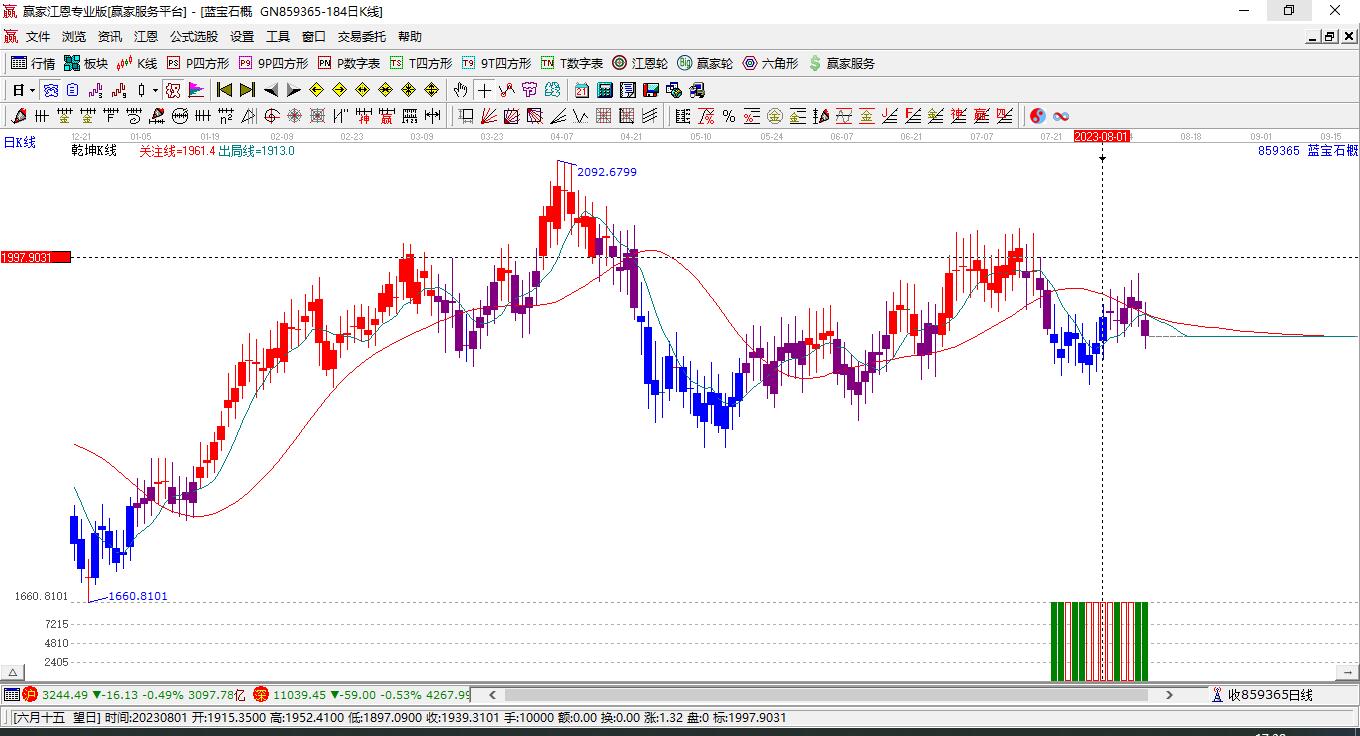Open the calendar icon in toolbar
1360x736 pixels.
point(582,90)
